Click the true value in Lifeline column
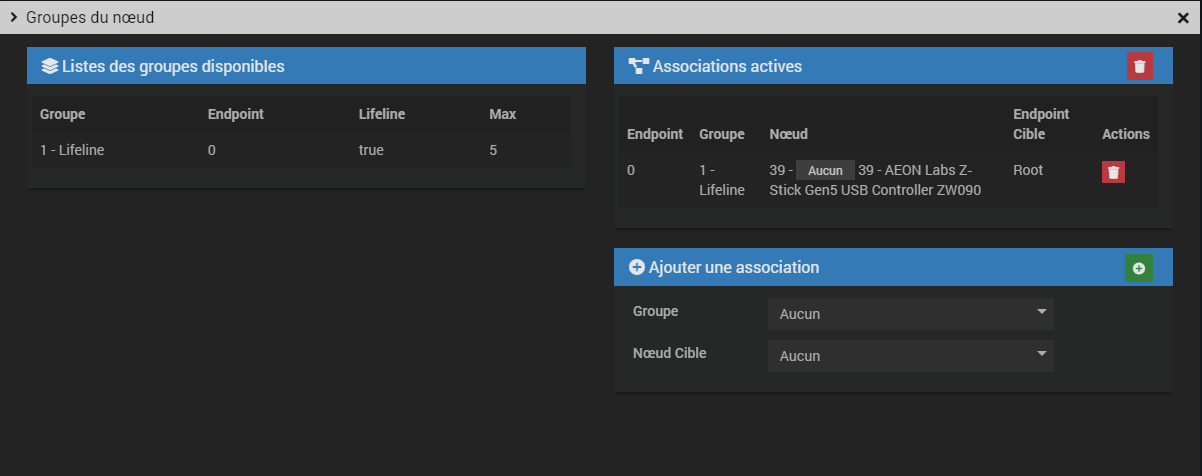Screen dimensions: 1202x476 click(371, 151)
